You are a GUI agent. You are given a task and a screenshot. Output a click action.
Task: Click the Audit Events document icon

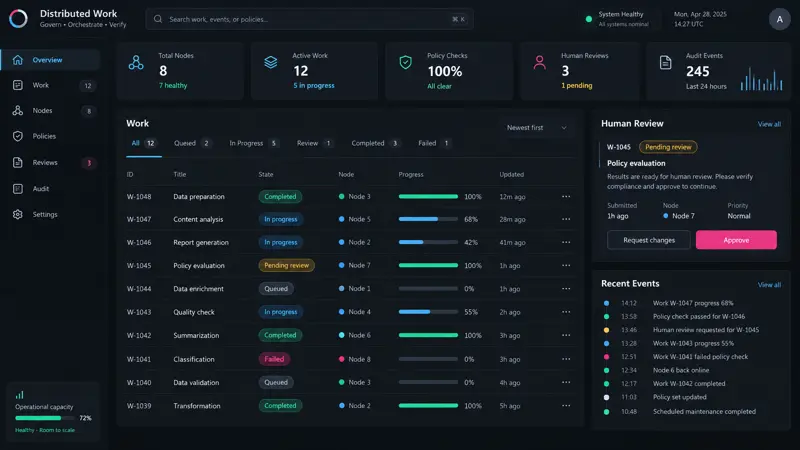pyautogui.click(x=665, y=62)
